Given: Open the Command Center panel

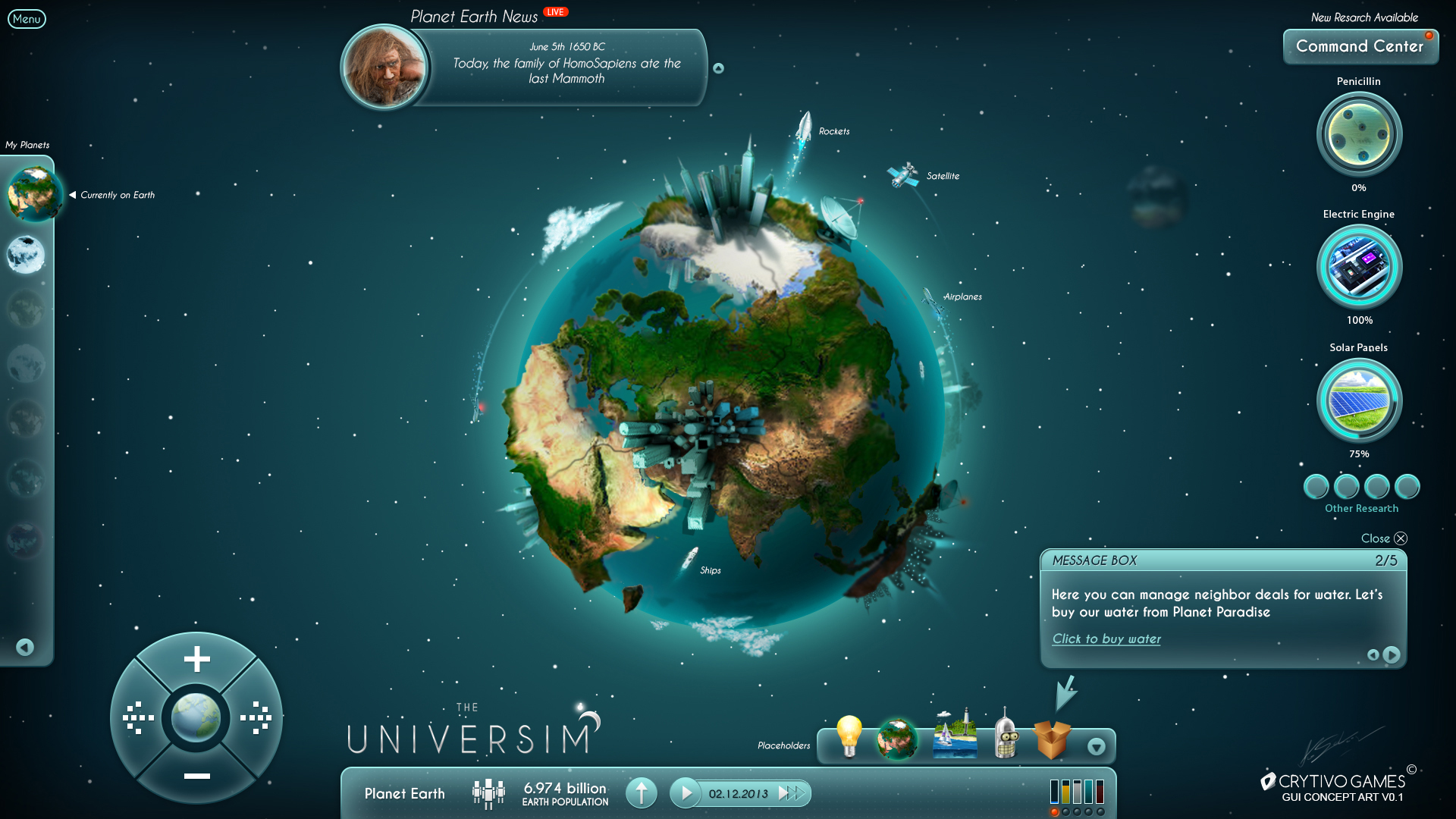Looking at the screenshot, I should click(x=1362, y=46).
